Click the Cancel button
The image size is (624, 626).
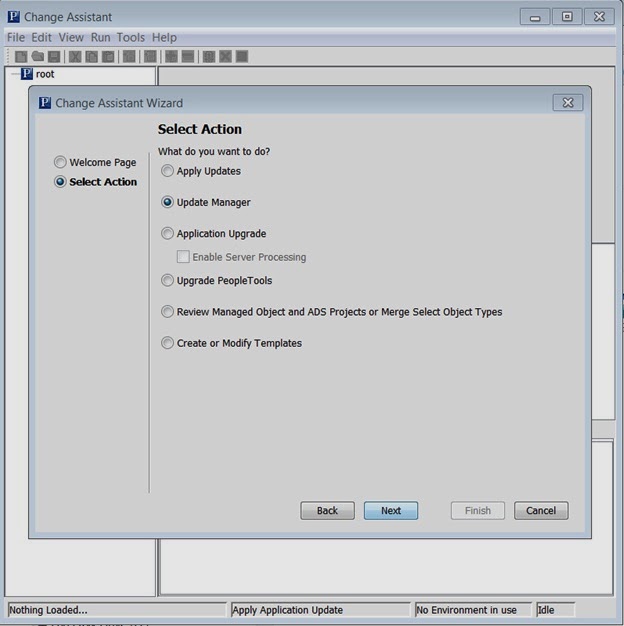click(x=541, y=511)
